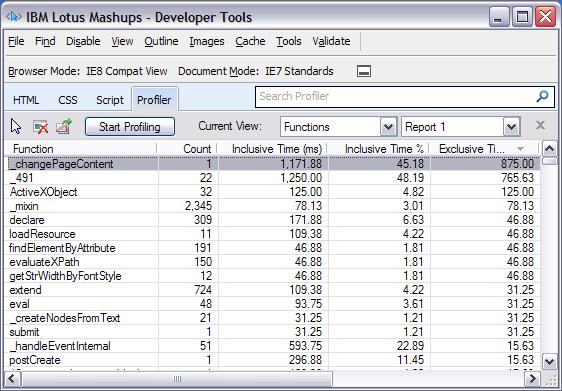Select the getStrWidthByFontStyle row

(273, 276)
